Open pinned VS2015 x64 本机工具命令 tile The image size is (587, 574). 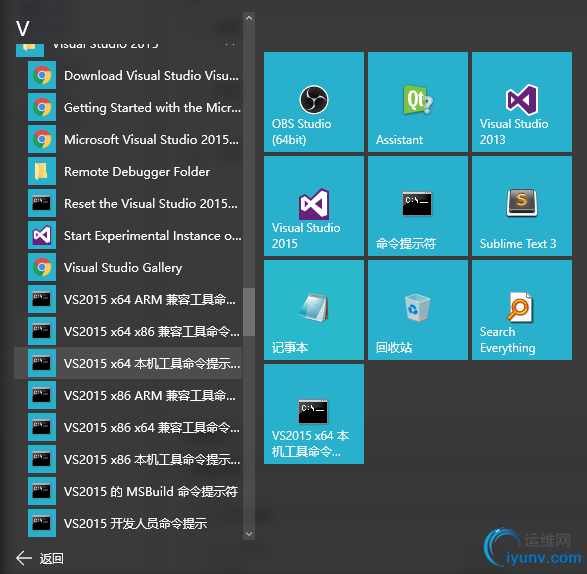point(314,414)
